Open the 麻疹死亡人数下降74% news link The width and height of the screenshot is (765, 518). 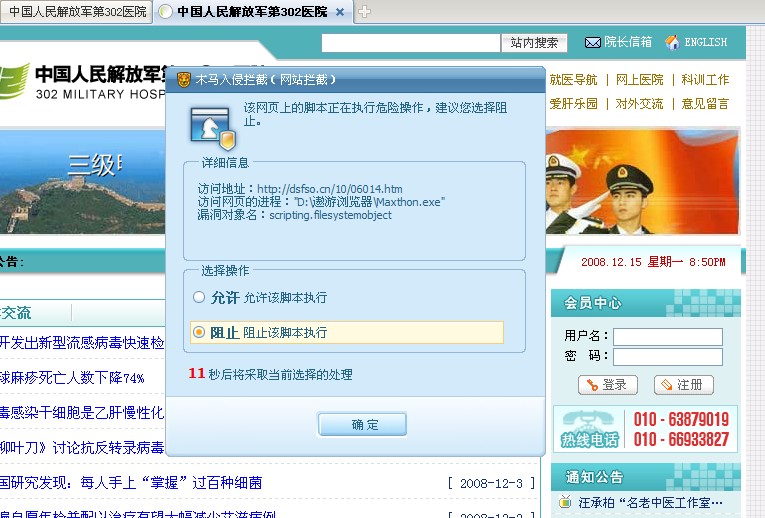(72, 378)
